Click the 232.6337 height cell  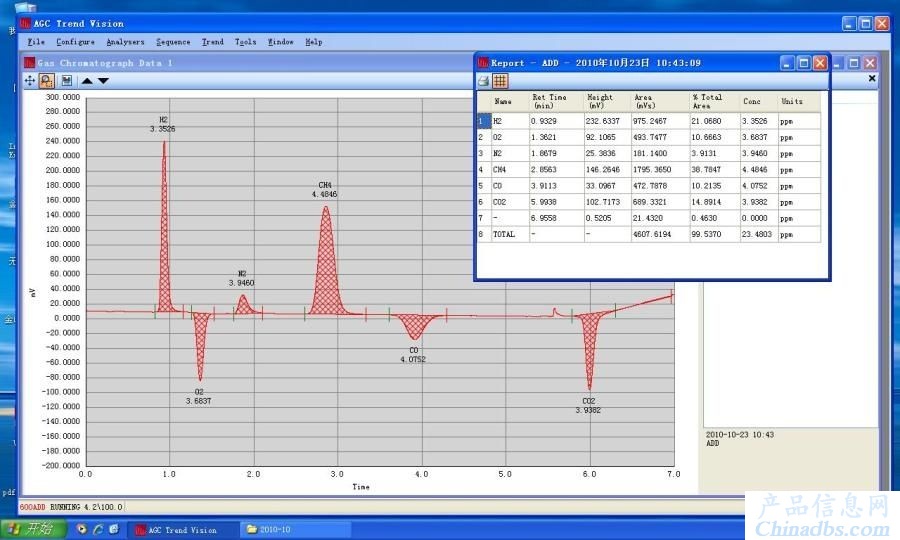[x=607, y=121]
